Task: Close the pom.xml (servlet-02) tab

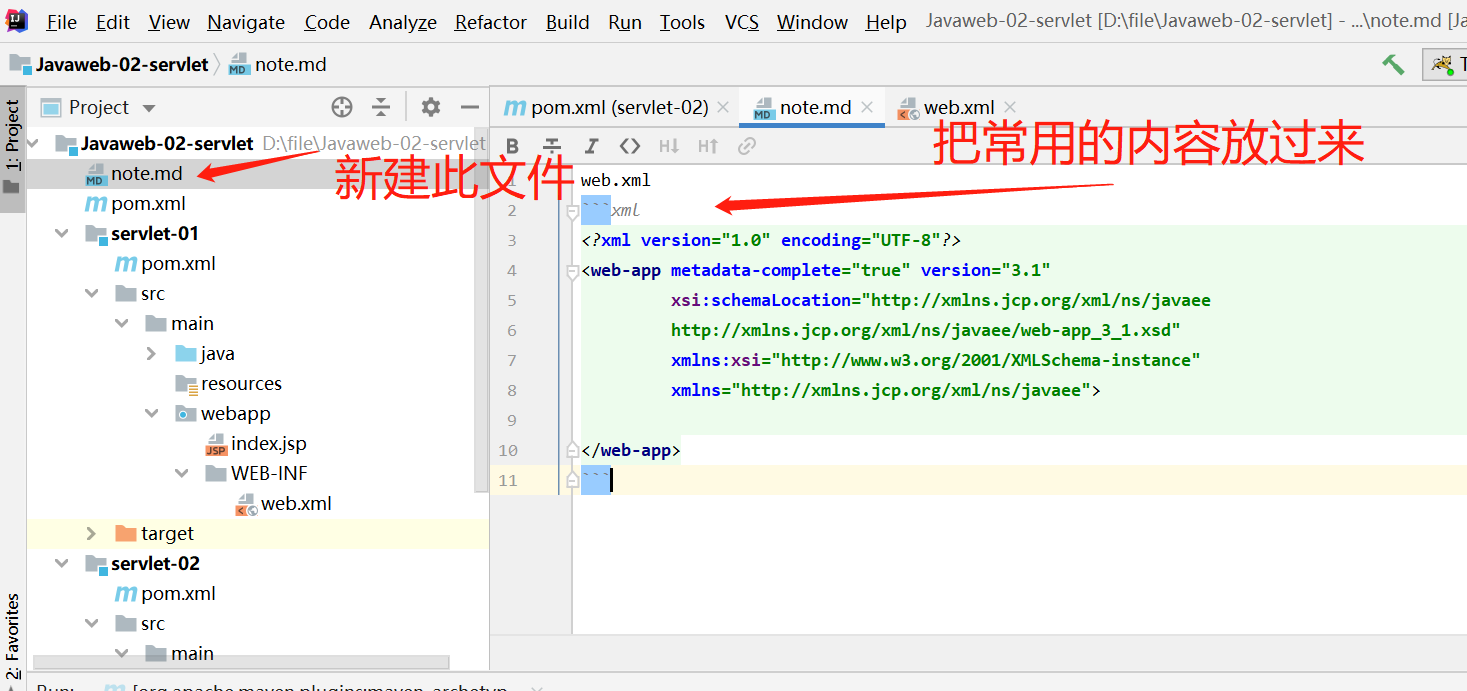Action: [x=724, y=107]
